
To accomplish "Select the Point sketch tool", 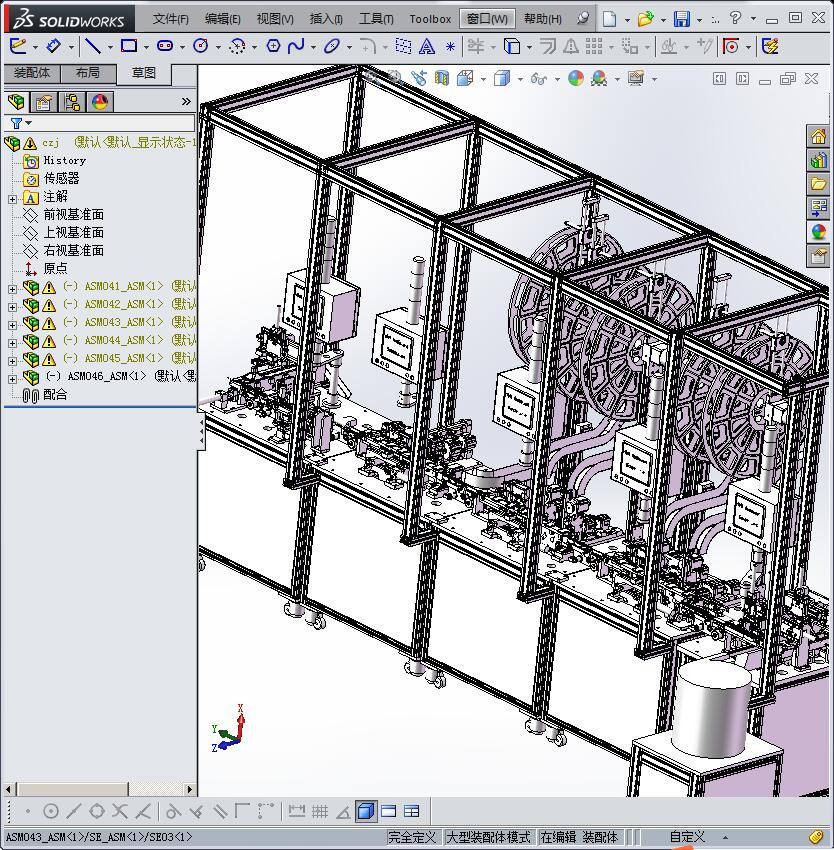I will 450,47.
